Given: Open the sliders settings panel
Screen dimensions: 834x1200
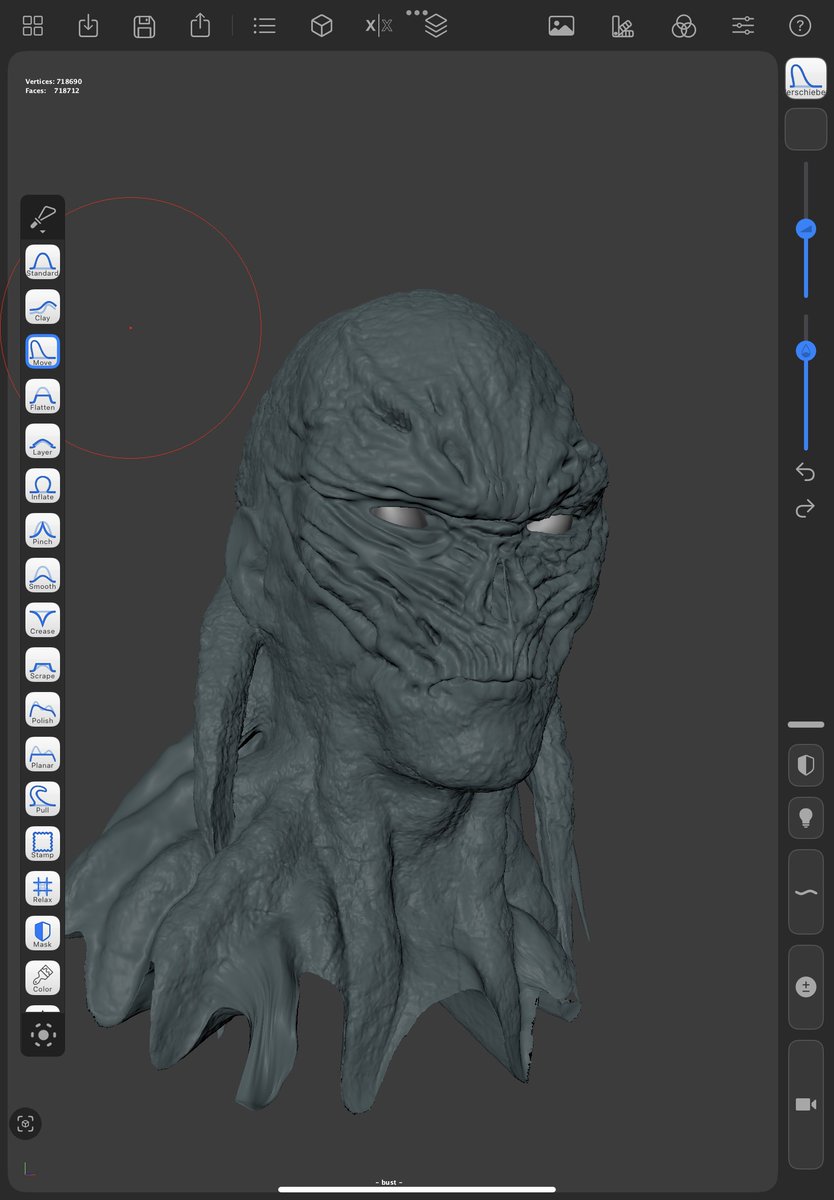Looking at the screenshot, I should tap(743, 26).
